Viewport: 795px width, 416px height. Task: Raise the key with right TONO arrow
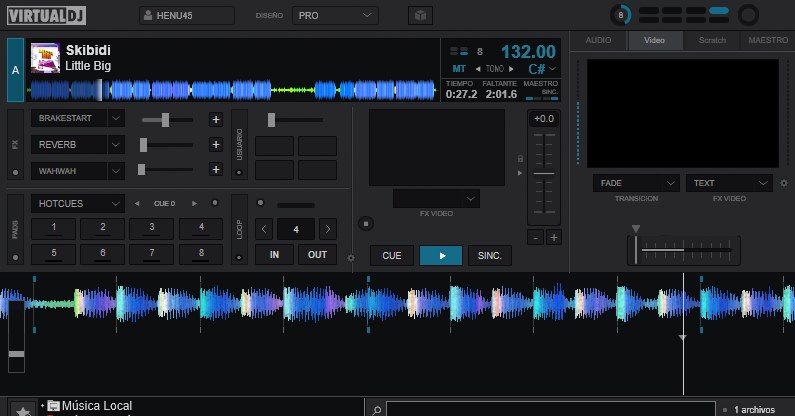coord(511,68)
